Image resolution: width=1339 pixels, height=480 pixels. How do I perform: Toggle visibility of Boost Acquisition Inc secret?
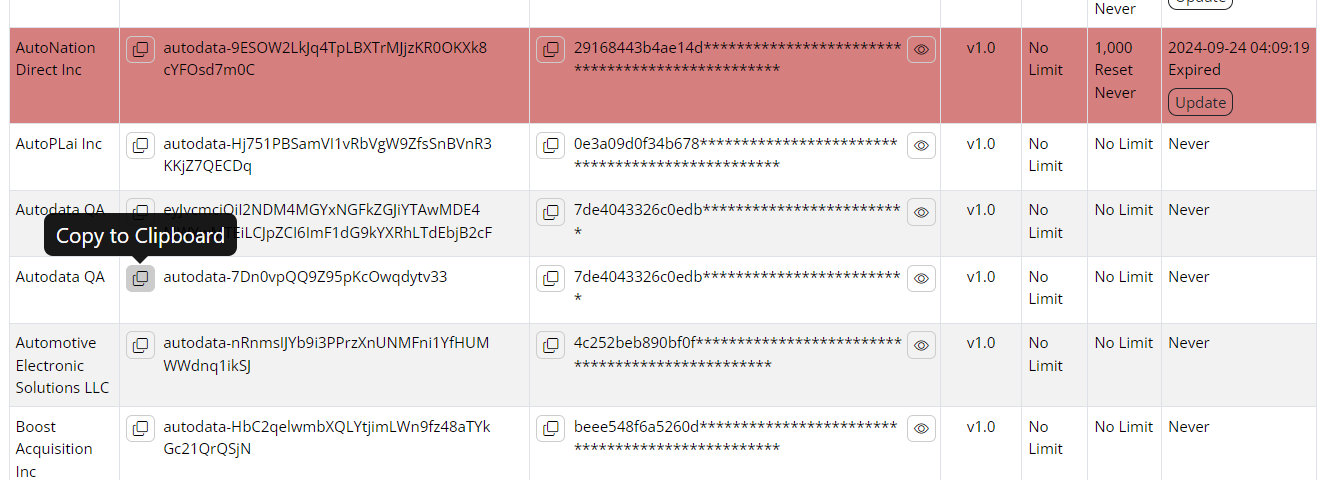(921, 428)
